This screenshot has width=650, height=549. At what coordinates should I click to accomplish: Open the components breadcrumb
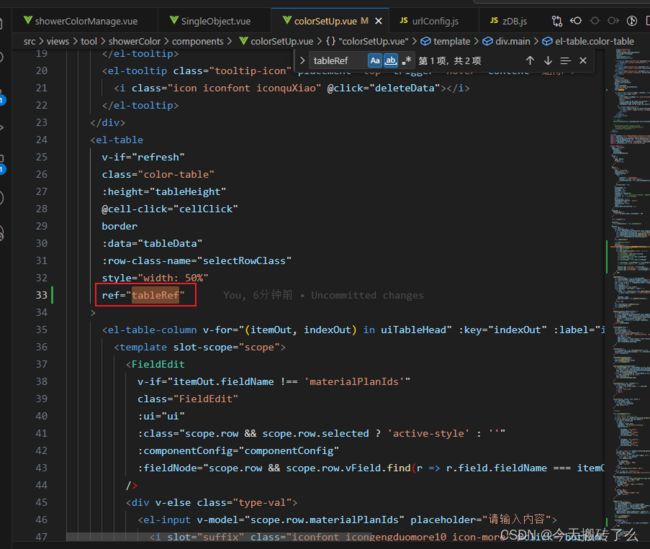(x=197, y=41)
